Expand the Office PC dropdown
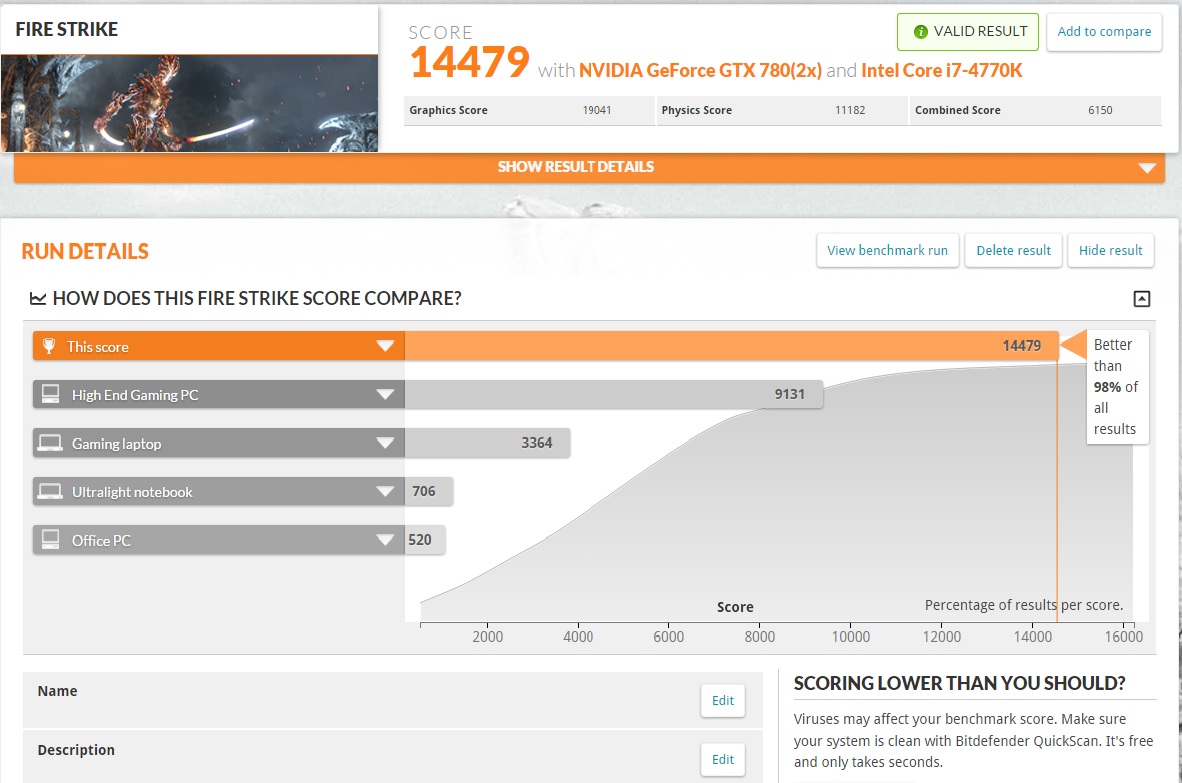Viewport: 1182px width, 783px height. 385,540
